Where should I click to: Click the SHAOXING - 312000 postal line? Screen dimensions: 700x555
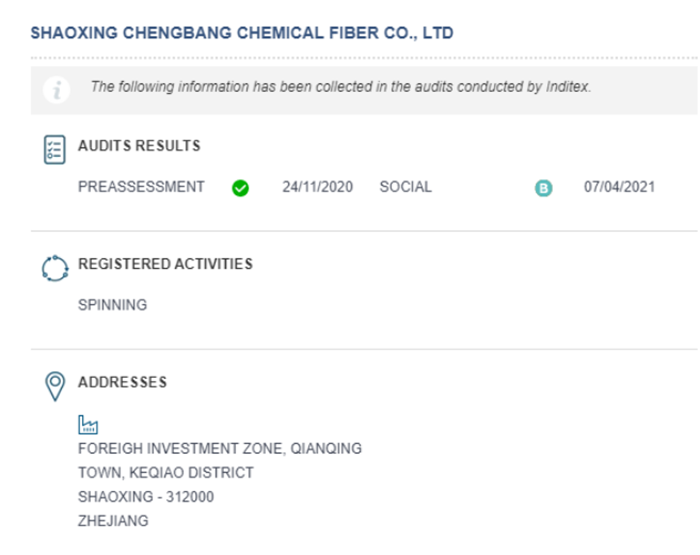pyautogui.click(x=146, y=497)
